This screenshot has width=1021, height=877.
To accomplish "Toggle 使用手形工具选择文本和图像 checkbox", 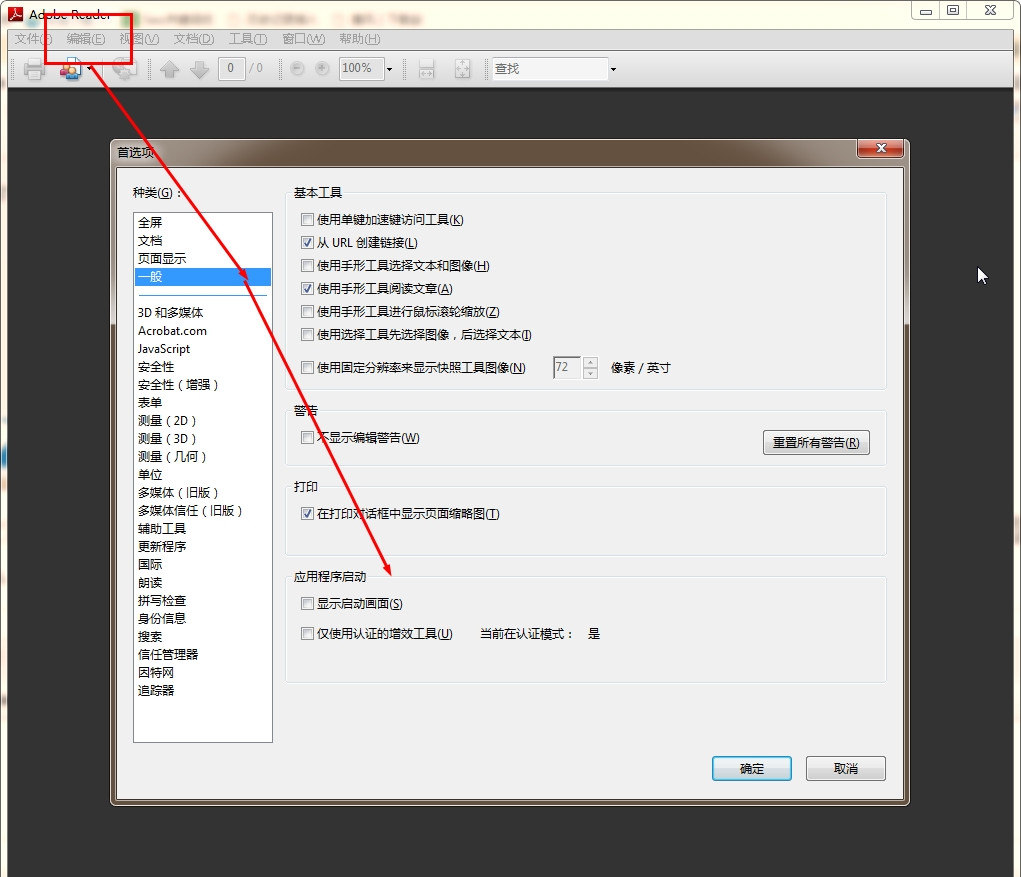I will point(307,265).
